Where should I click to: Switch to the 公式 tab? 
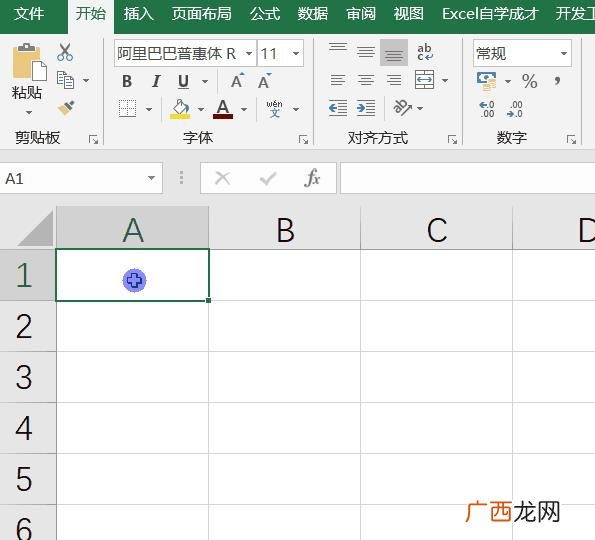[265, 14]
